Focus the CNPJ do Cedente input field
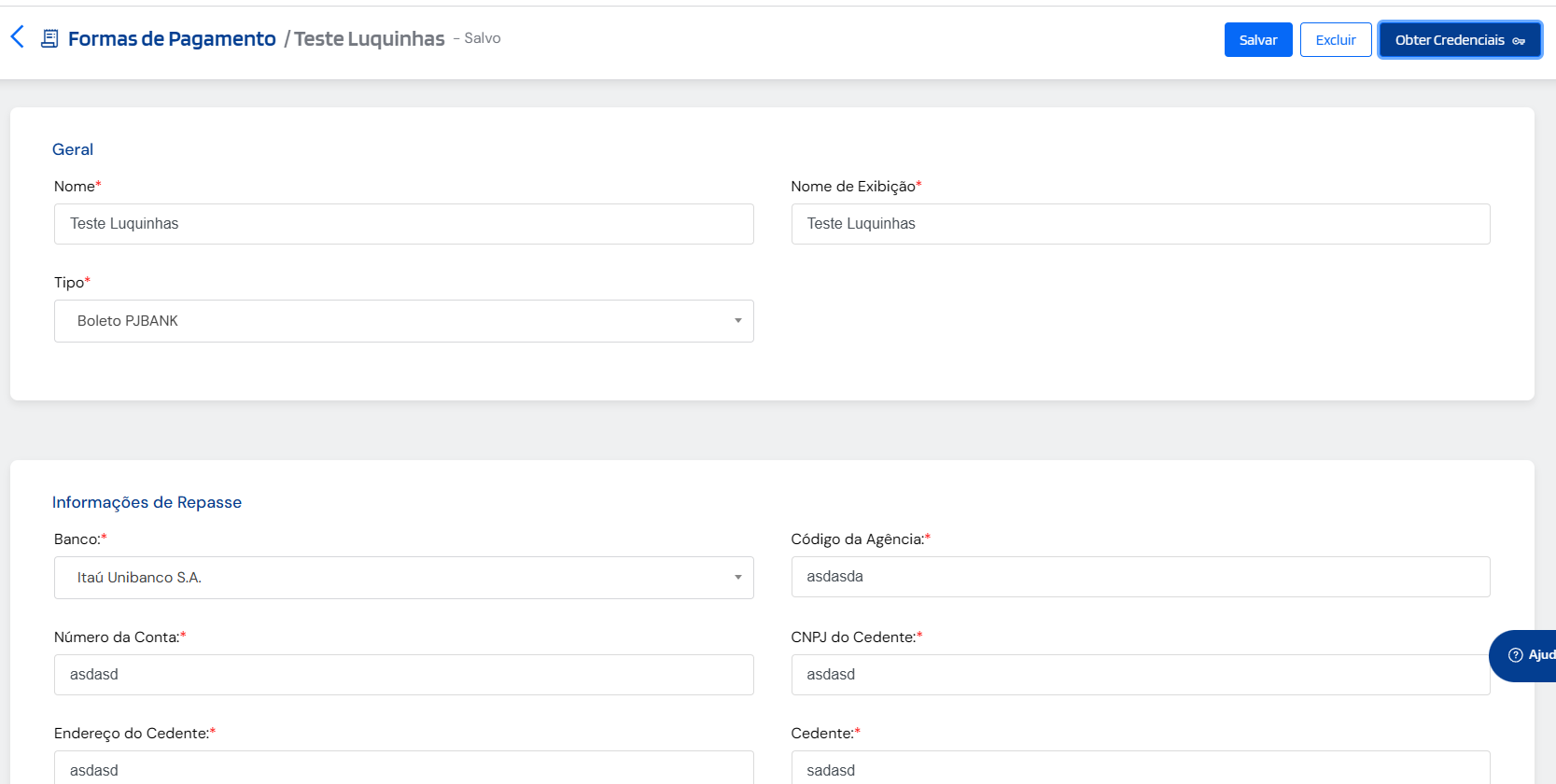 coord(1141,675)
